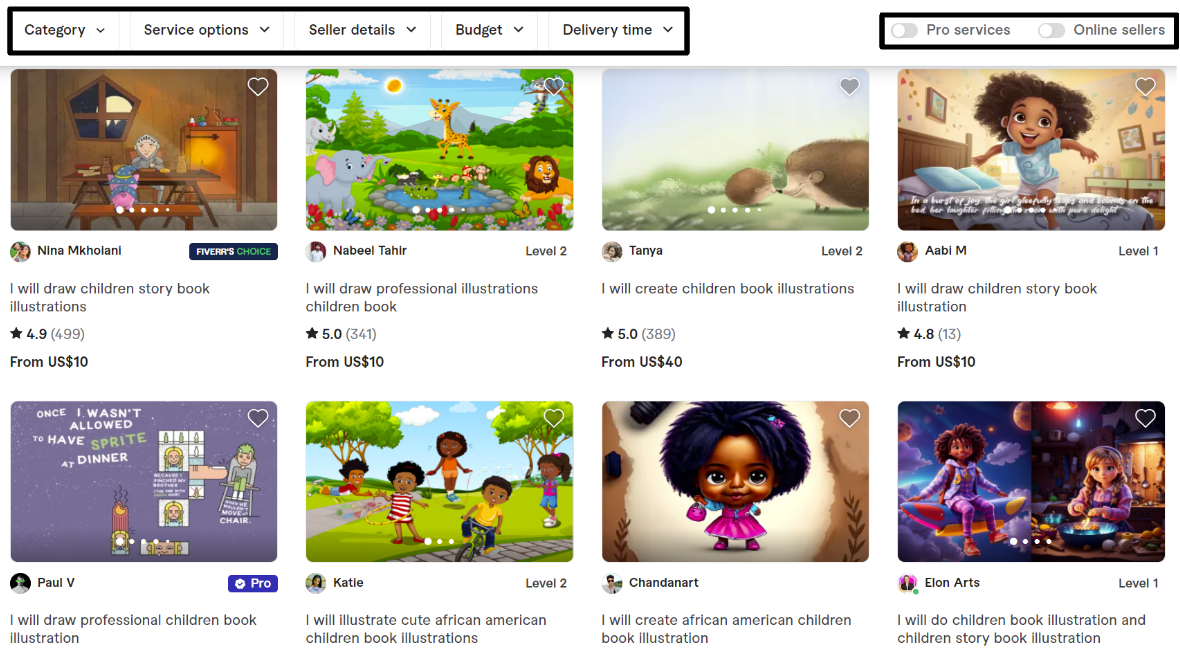Favorite Nina Mkholani's gig with heart icon

point(257,87)
